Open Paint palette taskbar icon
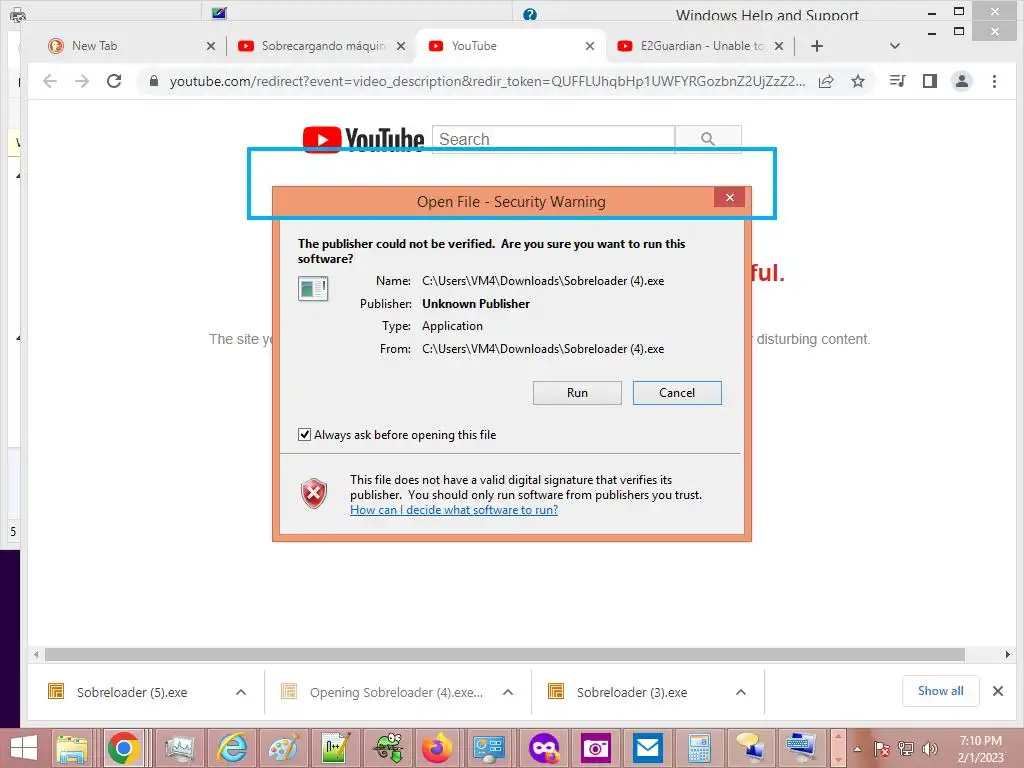Screen dimensions: 1024x768 [x=283, y=748]
